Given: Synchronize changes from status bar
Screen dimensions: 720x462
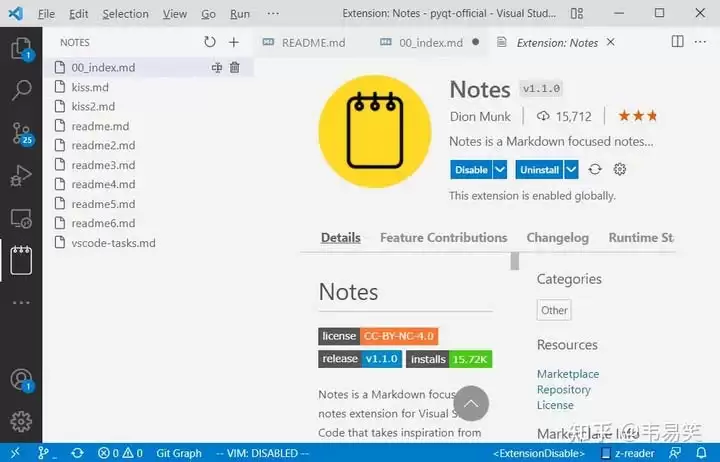Looking at the screenshot, I should click(x=77, y=453).
